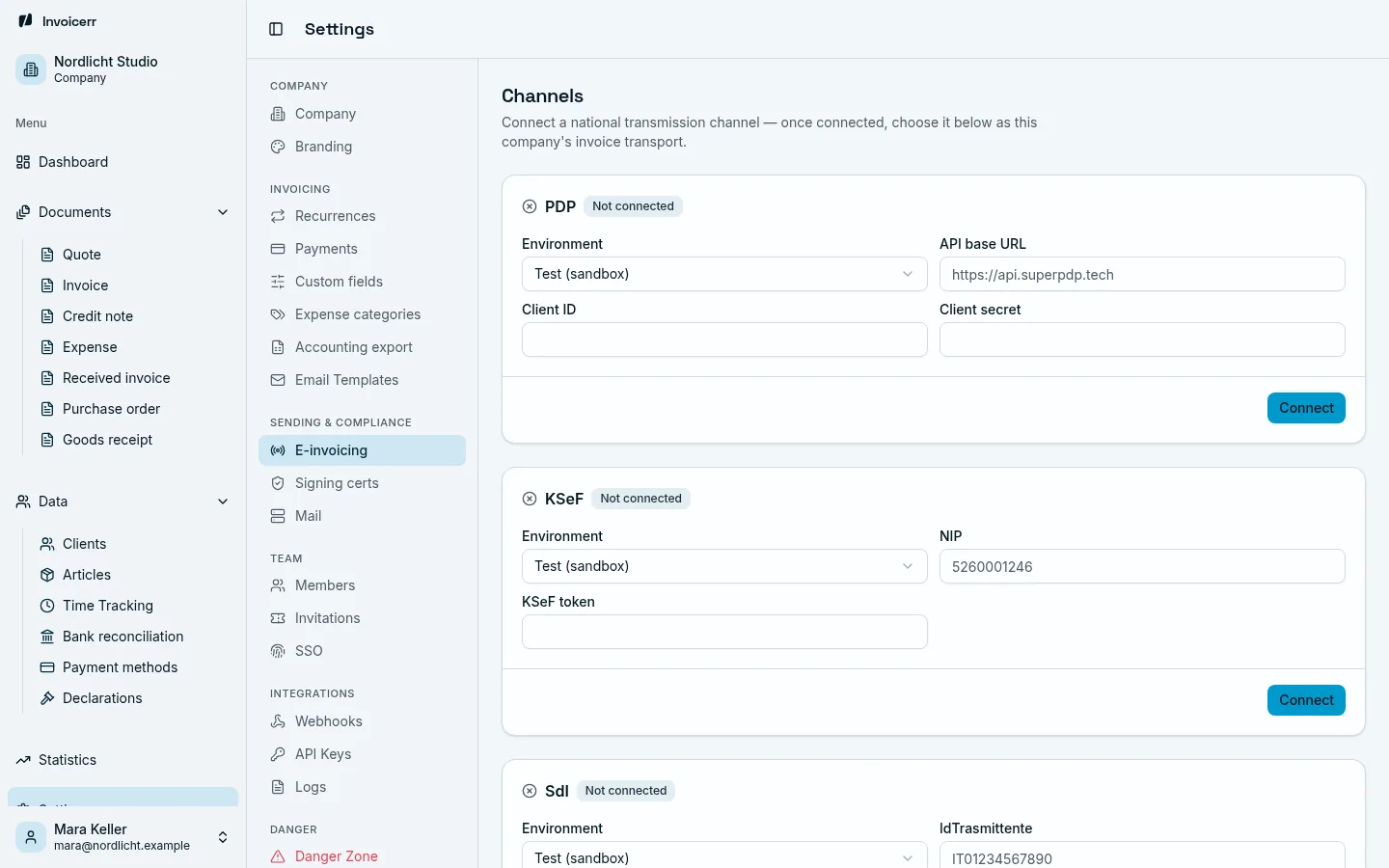Click the Danger Zone warning icon
1389x868 pixels.
[x=278, y=856]
